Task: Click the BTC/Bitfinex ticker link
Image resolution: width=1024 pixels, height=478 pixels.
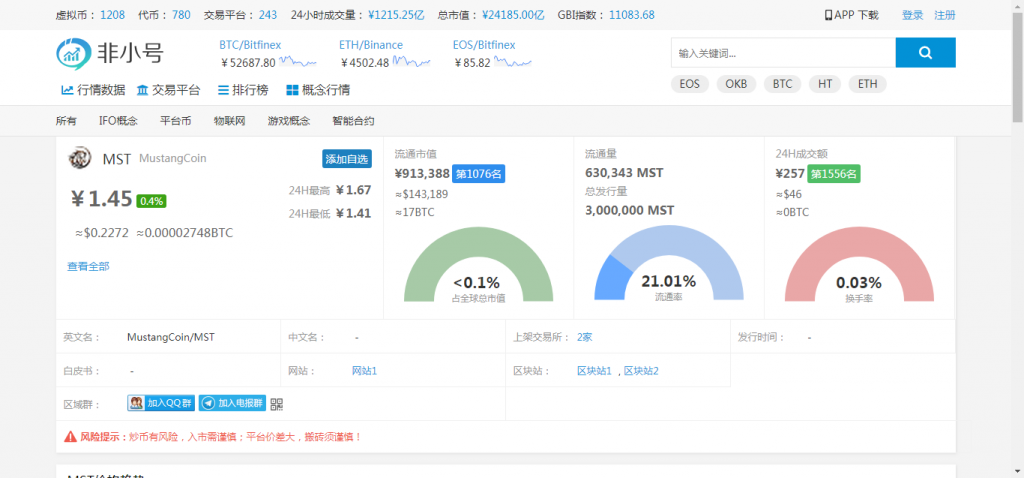Action: (250, 45)
